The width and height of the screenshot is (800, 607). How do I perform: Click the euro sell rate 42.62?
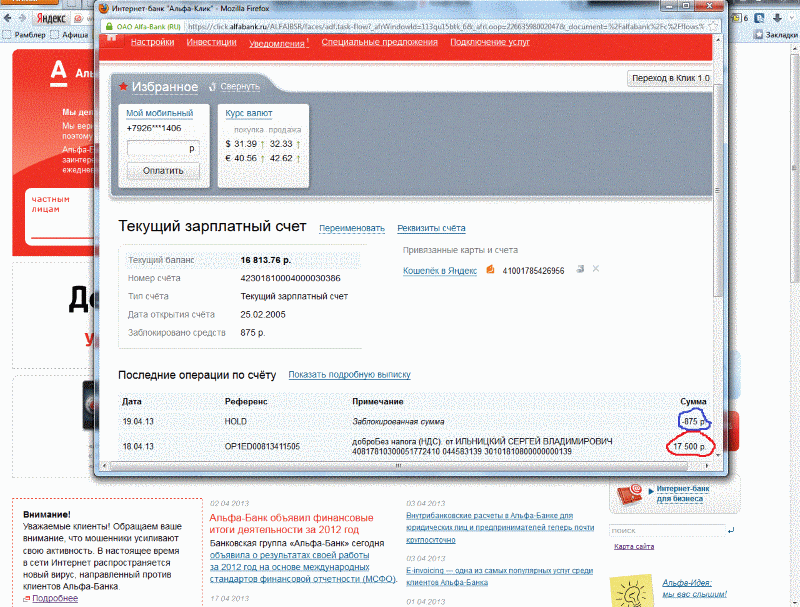281,158
